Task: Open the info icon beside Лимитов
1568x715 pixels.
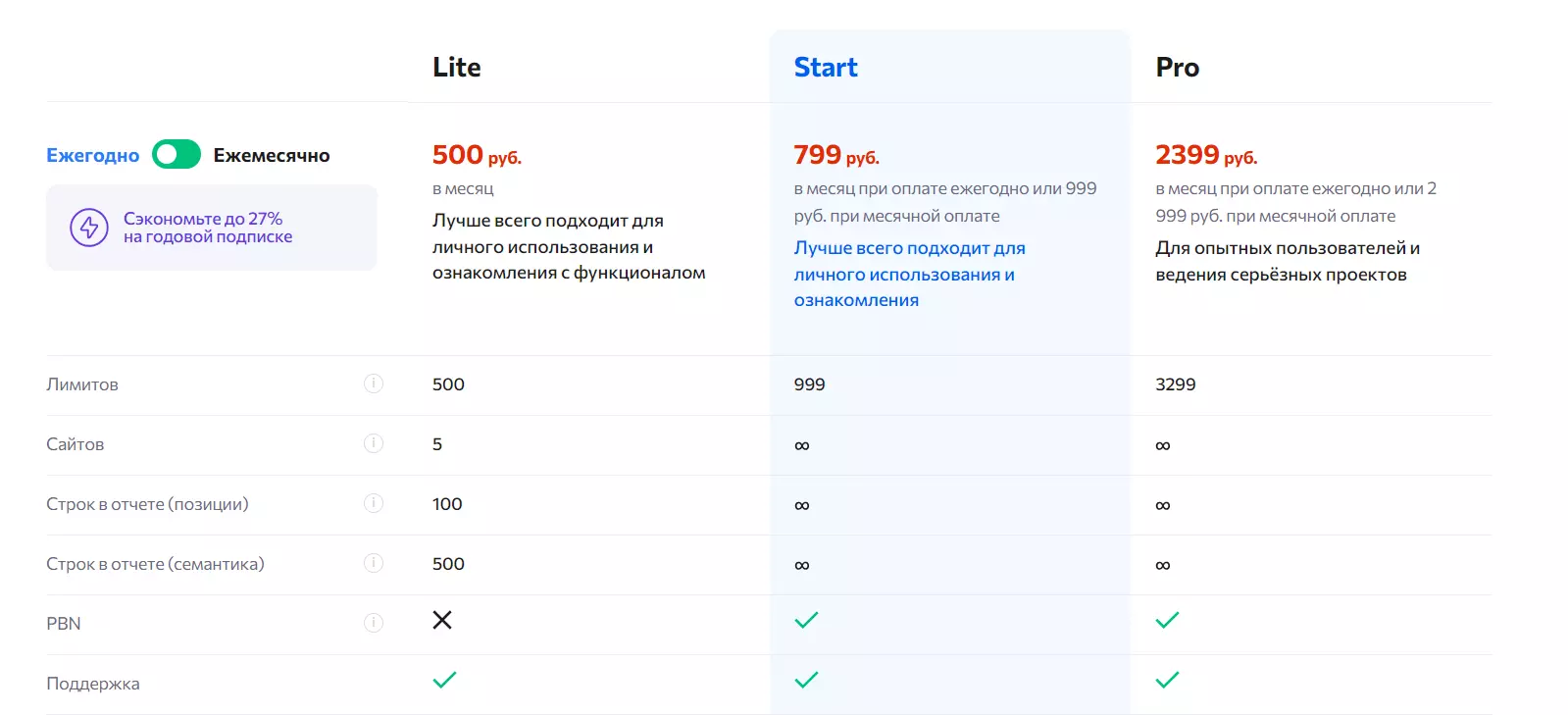Action: click(x=374, y=383)
